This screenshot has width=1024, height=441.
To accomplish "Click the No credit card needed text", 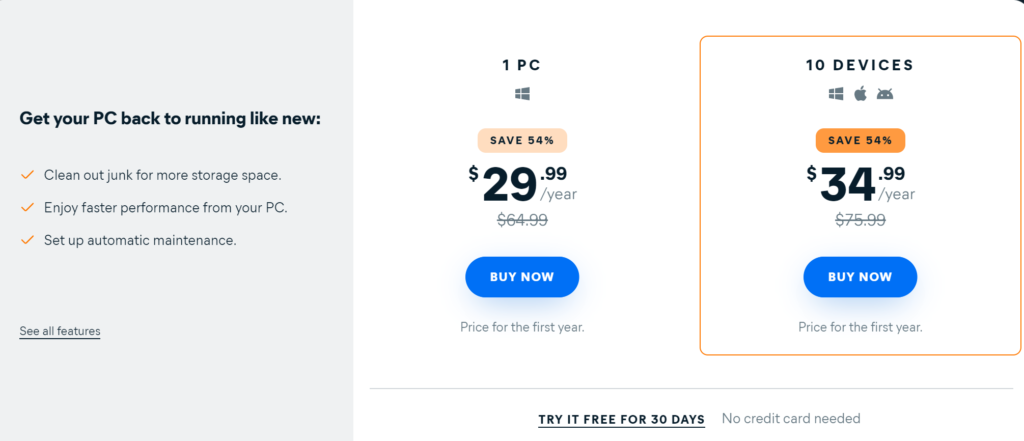I will pyautogui.click(x=791, y=418).
